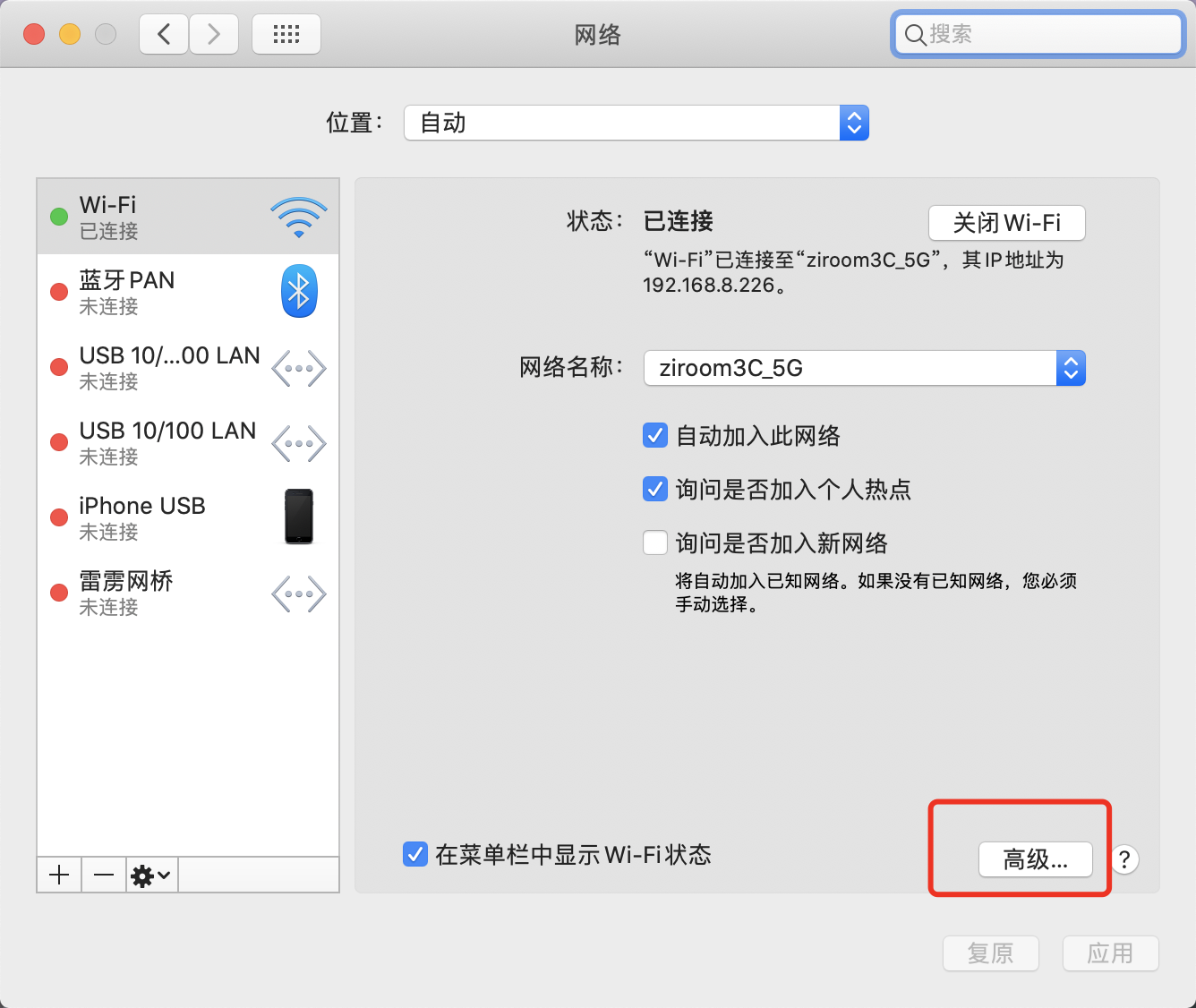Image resolution: width=1196 pixels, height=1008 pixels.
Task: Click the bridge icon beside 雷雳网桥
Action: tap(299, 594)
